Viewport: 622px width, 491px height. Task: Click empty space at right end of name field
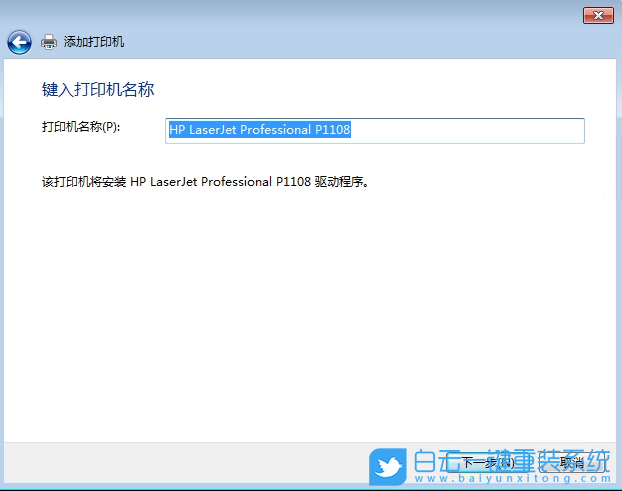click(x=500, y=130)
